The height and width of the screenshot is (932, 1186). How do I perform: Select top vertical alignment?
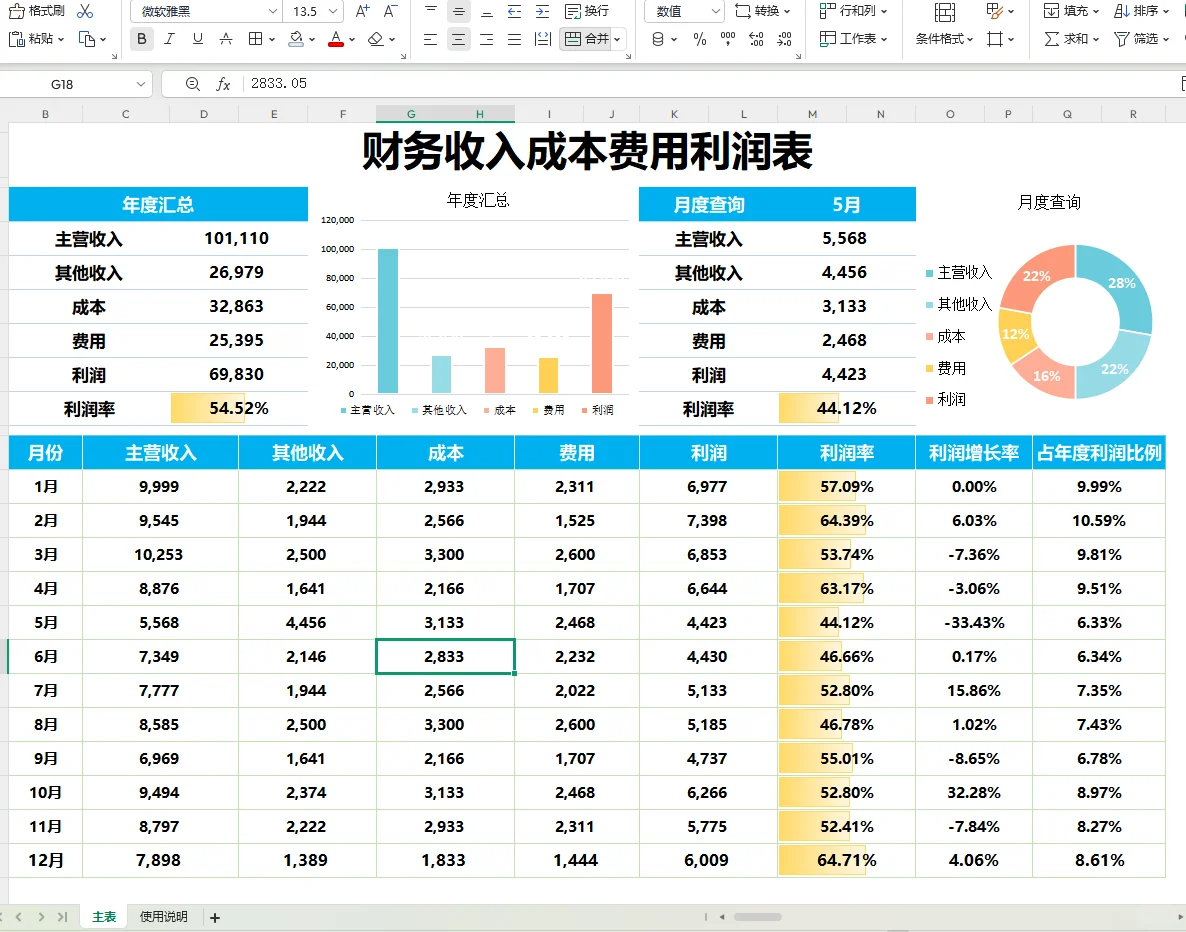(x=430, y=11)
